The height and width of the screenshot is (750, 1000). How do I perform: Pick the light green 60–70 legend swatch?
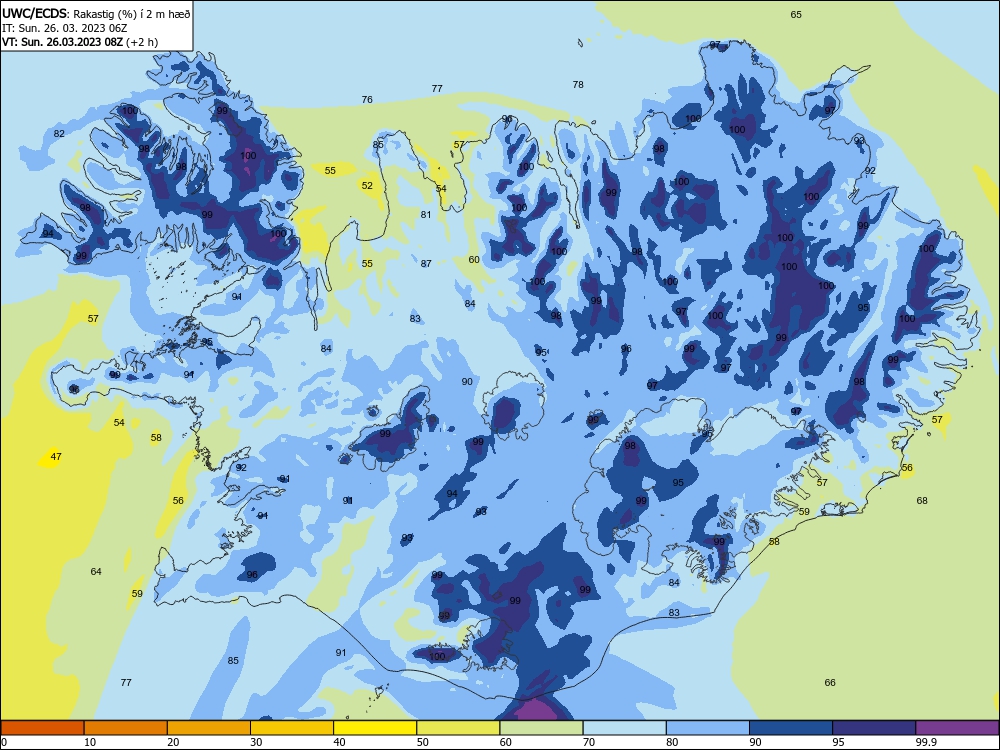[541, 728]
